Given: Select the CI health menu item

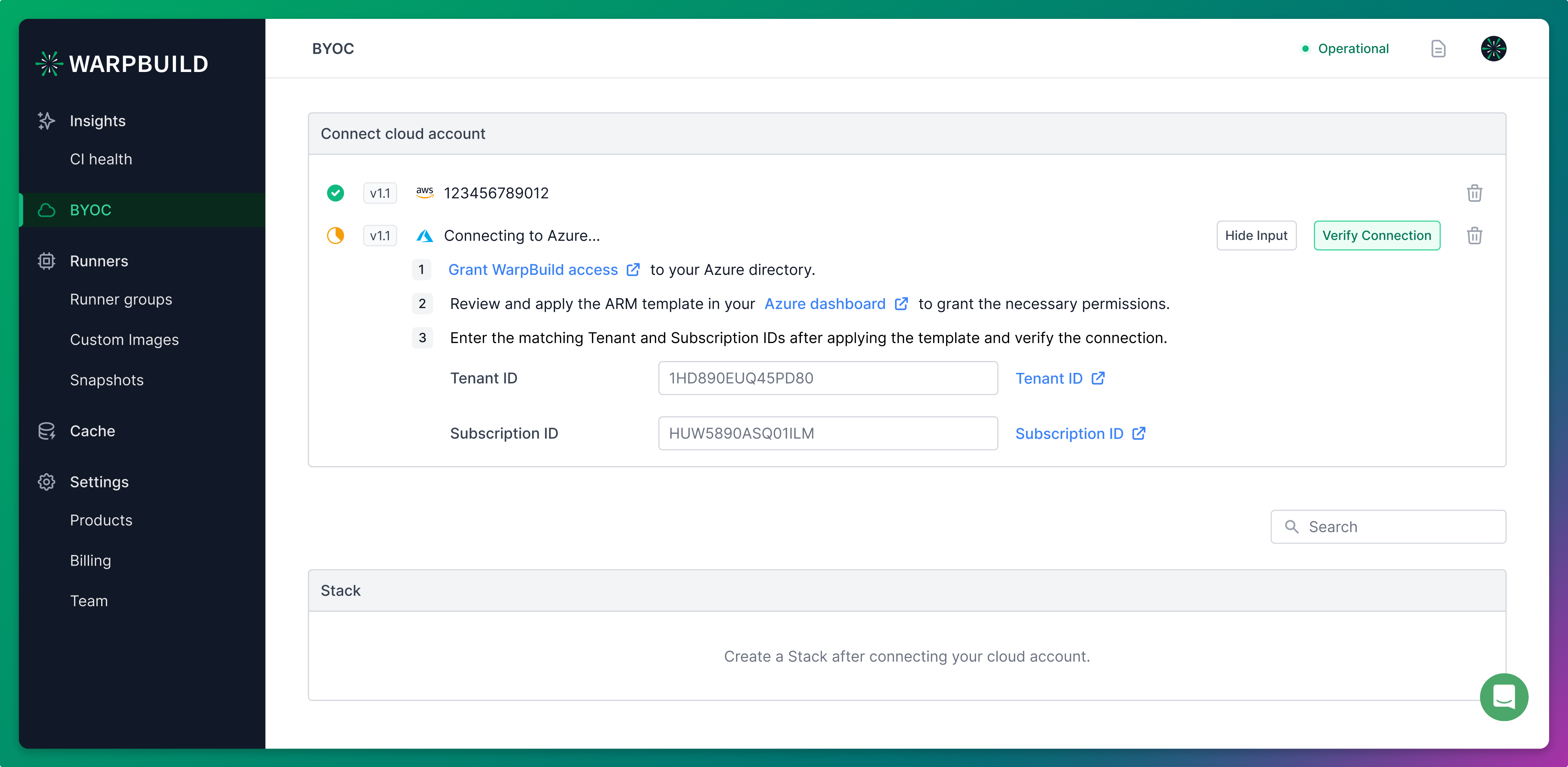Looking at the screenshot, I should (x=101, y=158).
